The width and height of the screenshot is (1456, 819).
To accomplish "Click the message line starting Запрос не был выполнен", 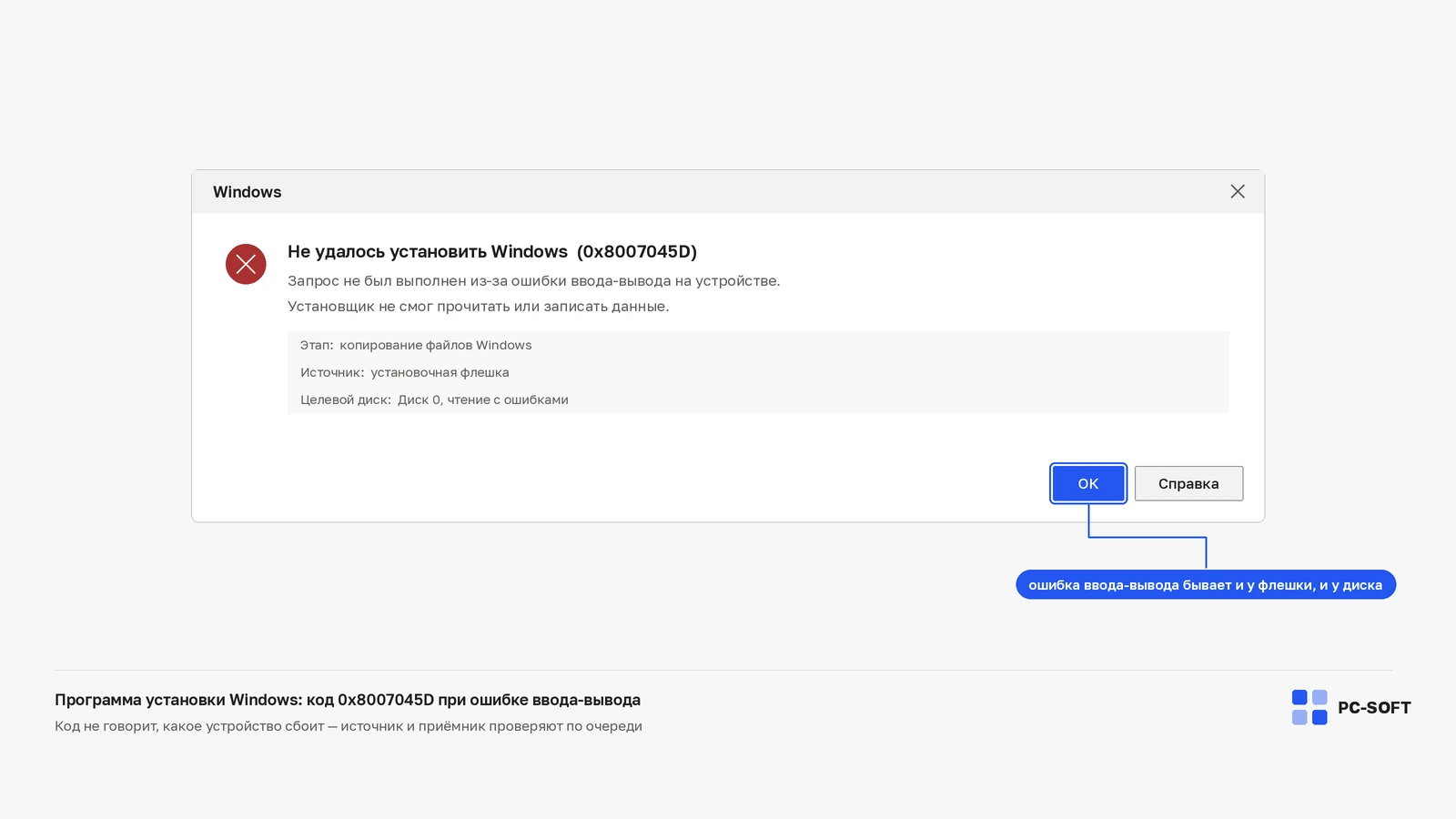I will tap(533, 280).
